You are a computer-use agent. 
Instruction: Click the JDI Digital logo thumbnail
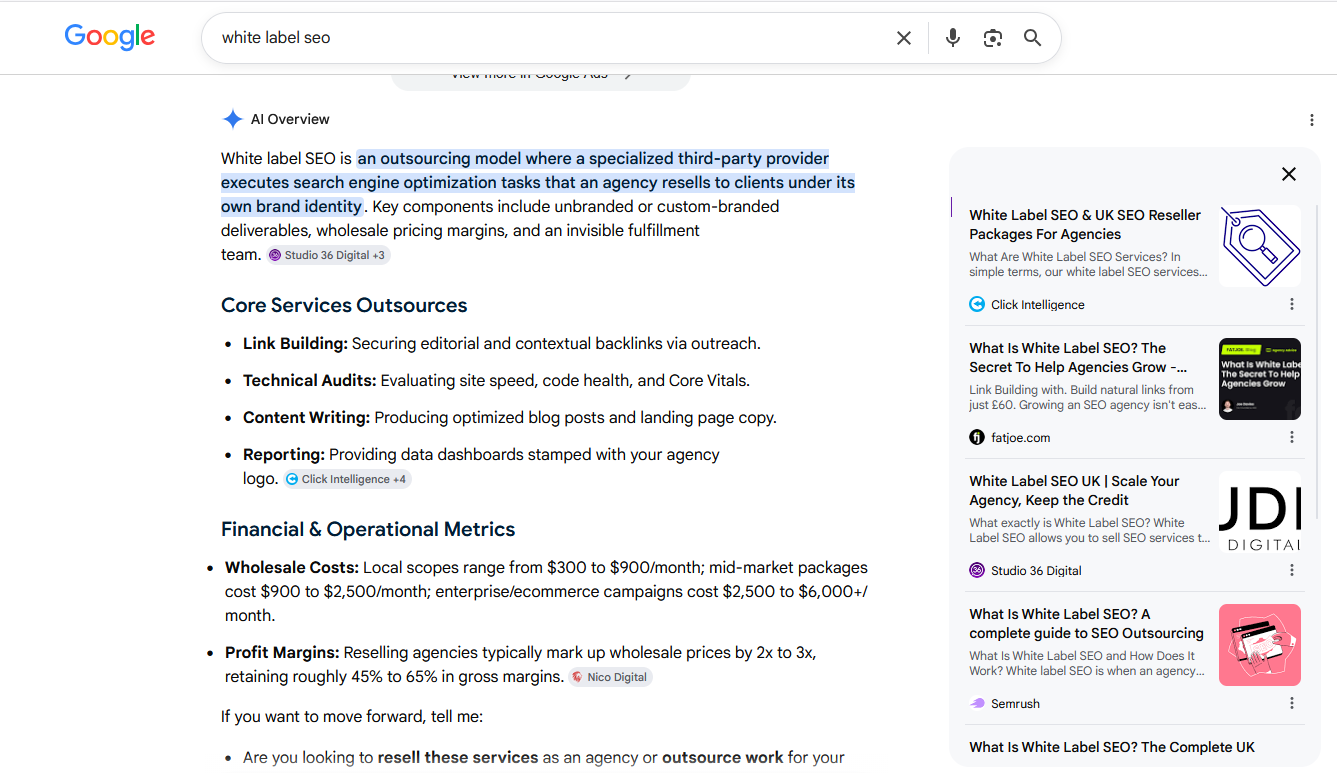click(x=1260, y=512)
